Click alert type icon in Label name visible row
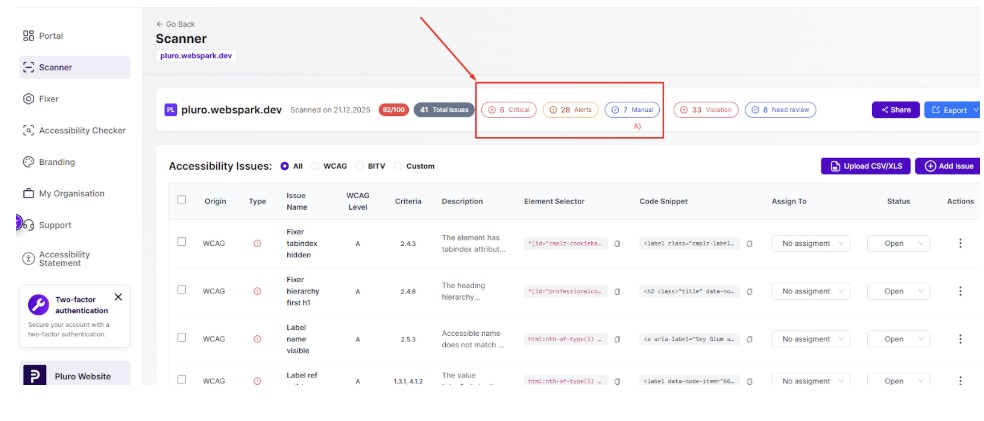984x421 pixels. click(257, 339)
